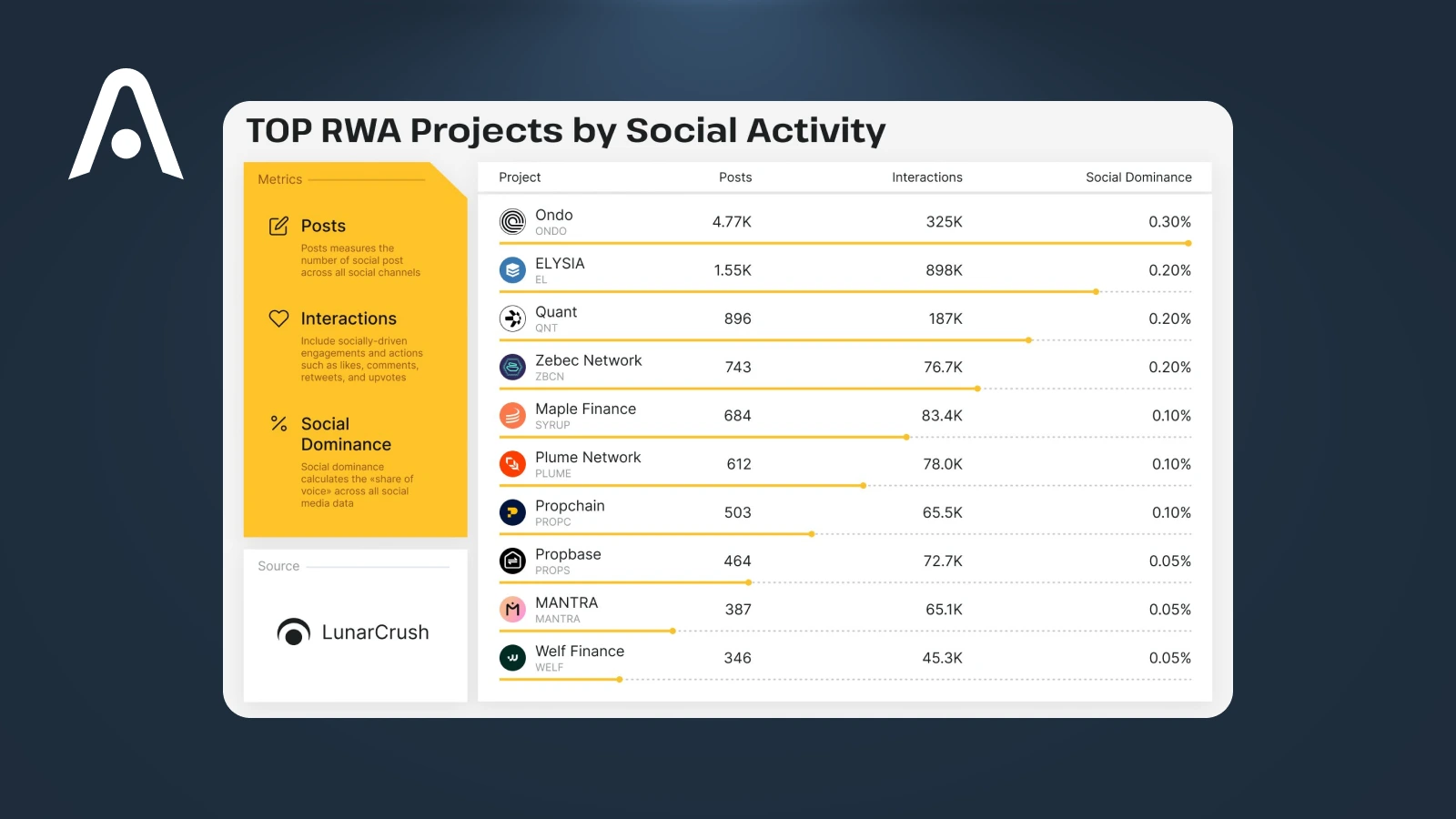Select the brand logo in top-left corner
This screenshot has width=1456, height=819.
pyautogui.click(x=126, y=123)
